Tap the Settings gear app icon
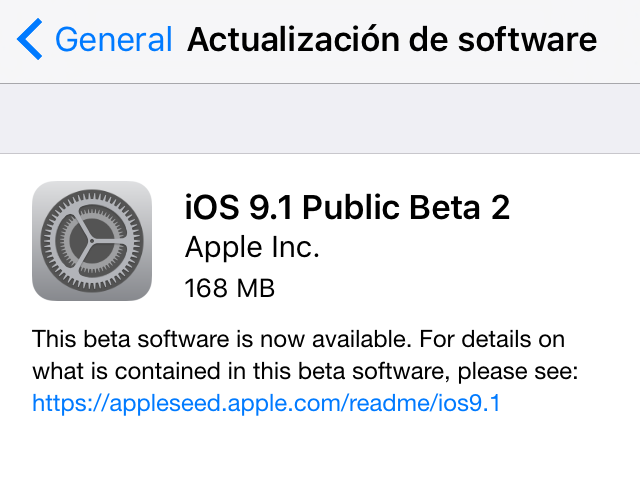This screenshot has width=640, height=492. [x=92, y=241]
